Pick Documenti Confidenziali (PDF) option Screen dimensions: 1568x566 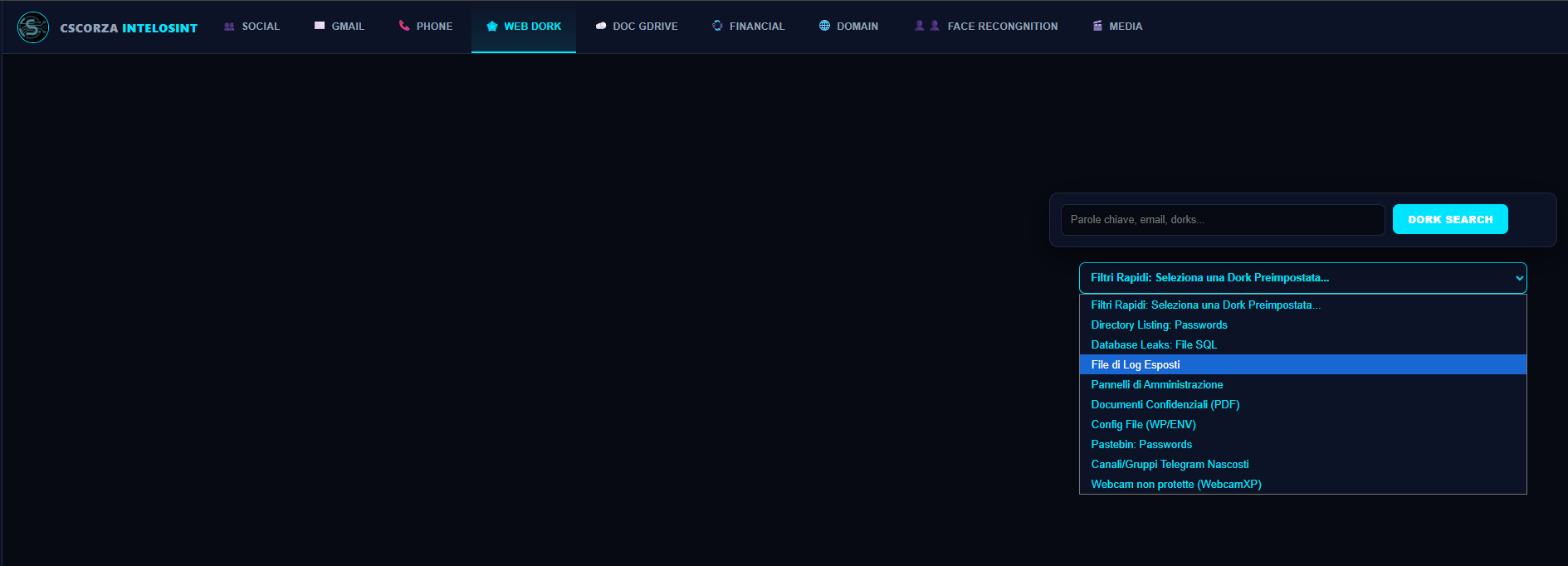point(1302,405)
